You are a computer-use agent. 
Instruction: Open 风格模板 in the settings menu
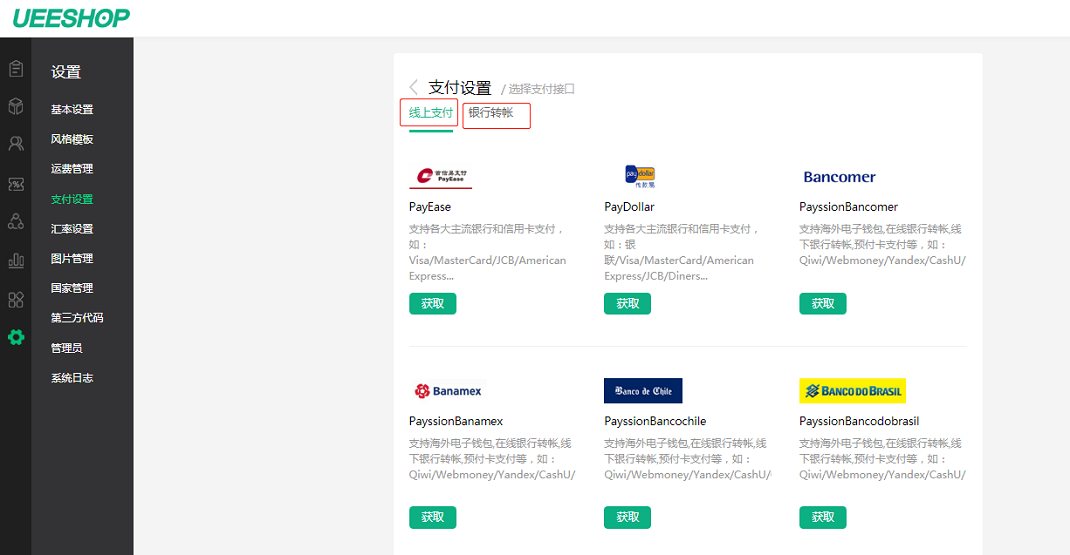72,139
